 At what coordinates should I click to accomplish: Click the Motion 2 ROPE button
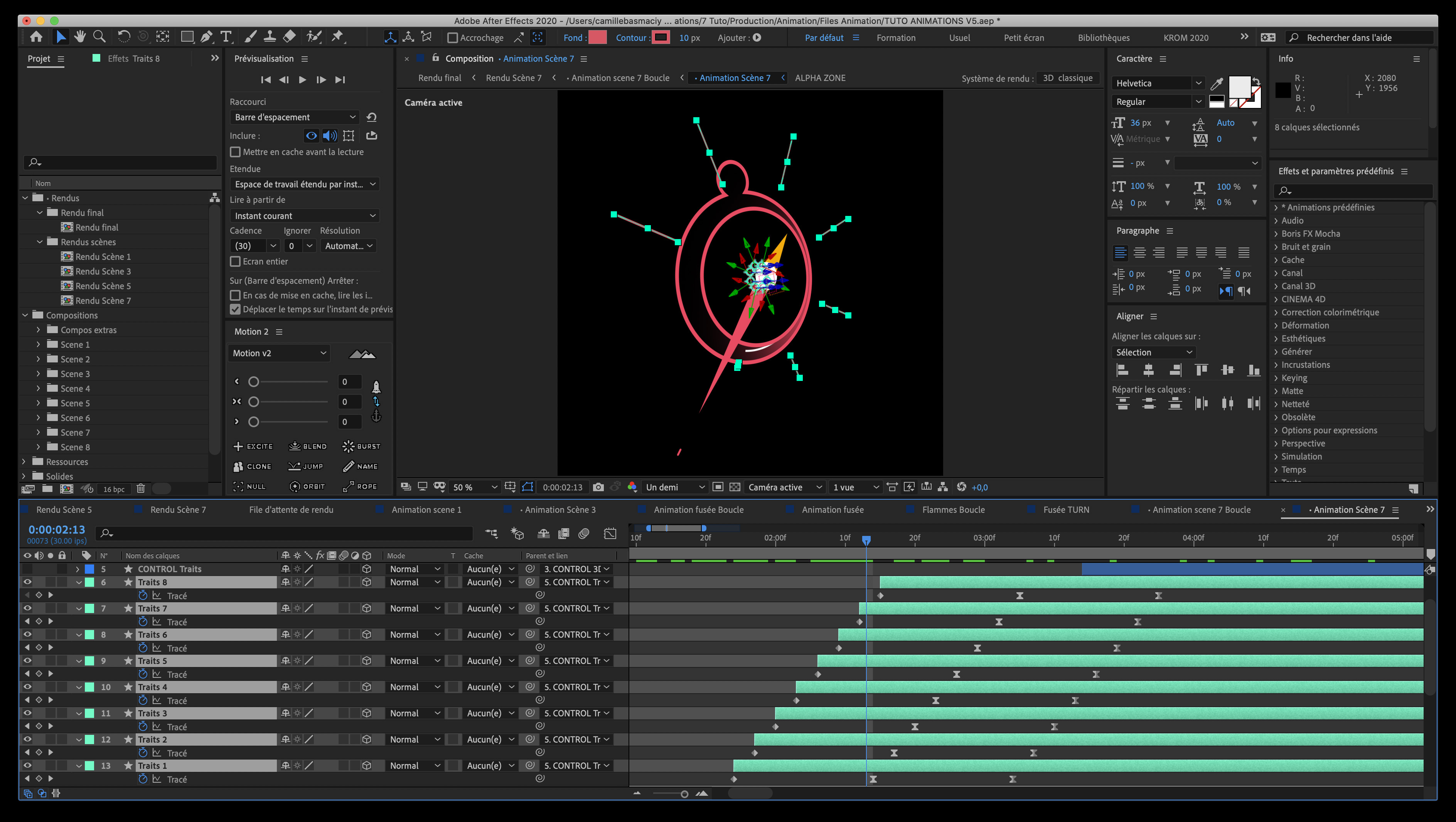pyautogui.click(x=360, y=486)
